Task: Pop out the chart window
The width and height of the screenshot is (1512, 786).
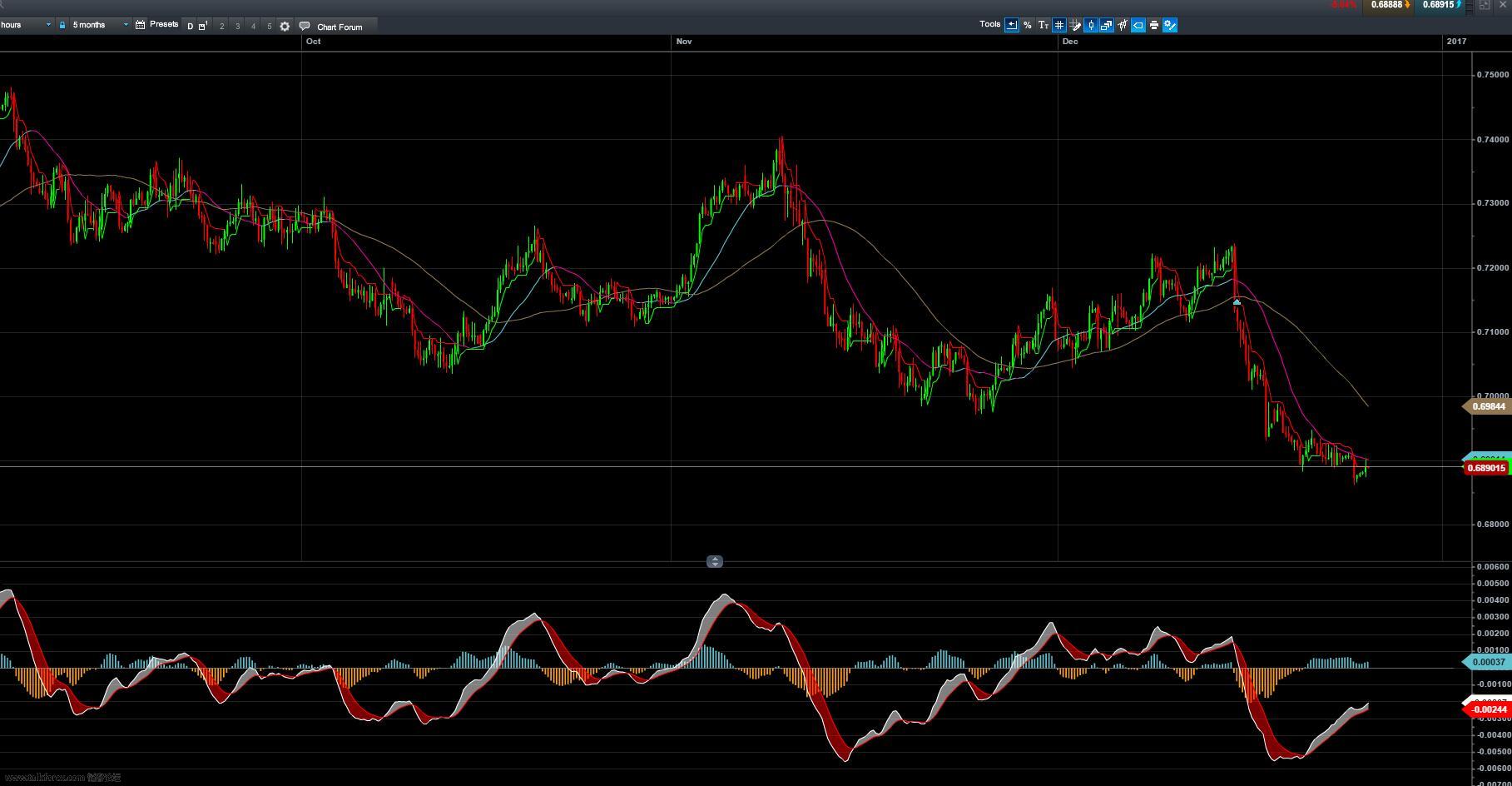Action: pos(1484,5)
